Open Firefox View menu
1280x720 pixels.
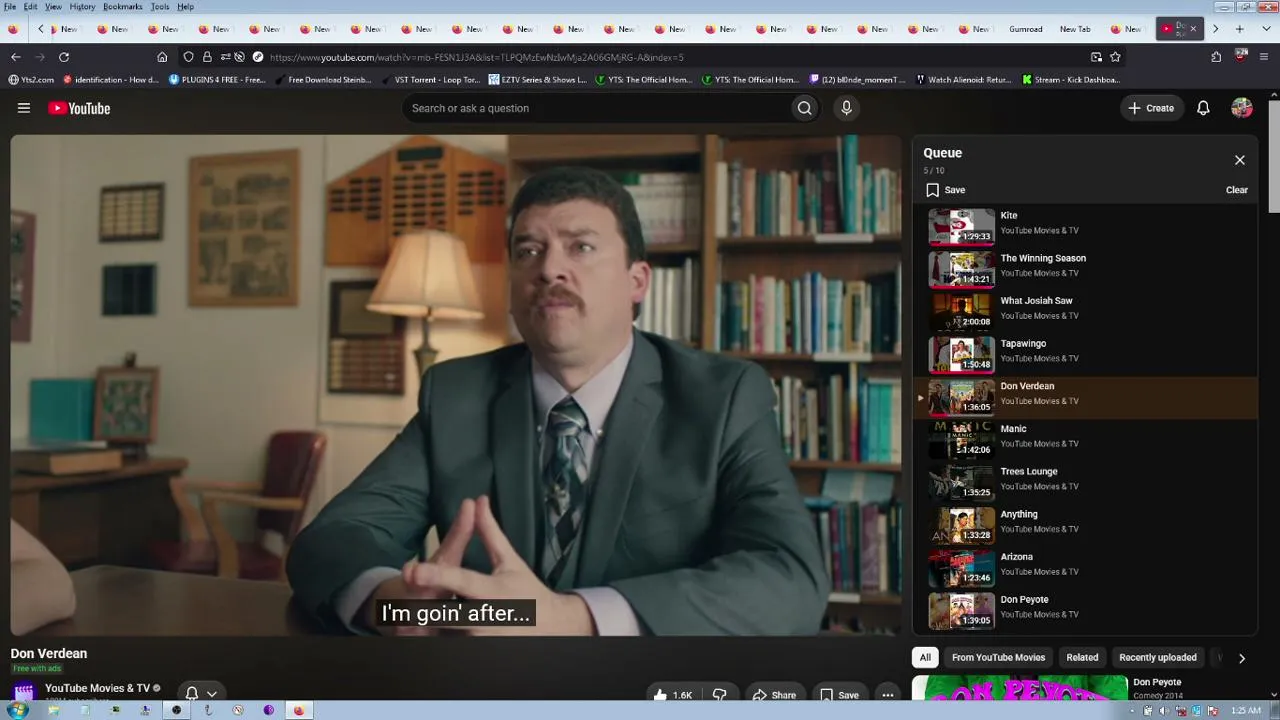(53, 7)
